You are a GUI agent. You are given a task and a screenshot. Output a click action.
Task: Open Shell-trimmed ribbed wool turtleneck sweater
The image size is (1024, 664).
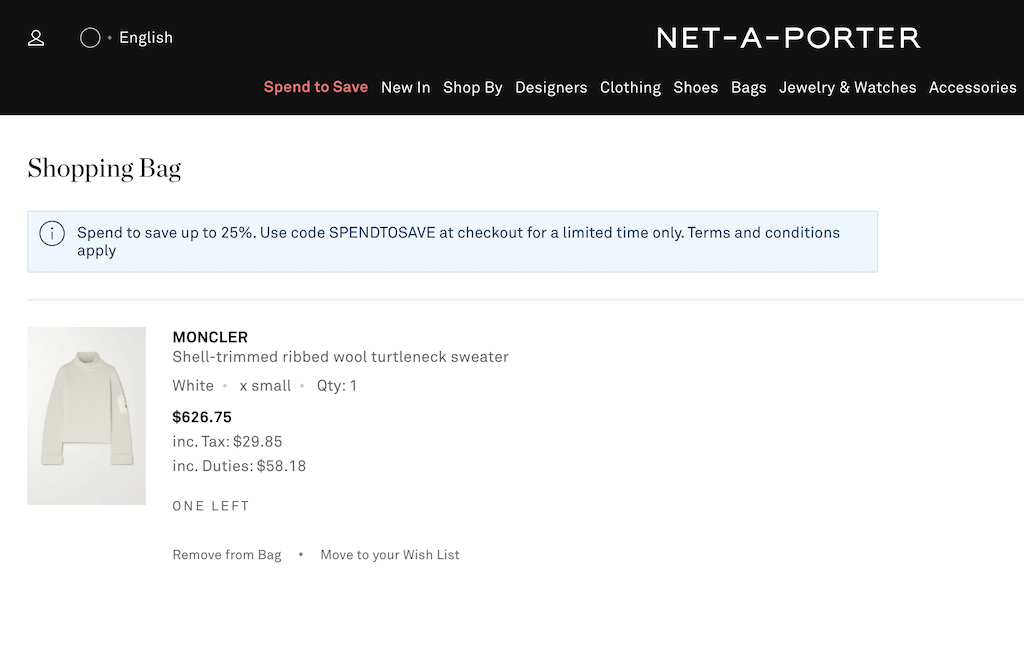(x=340, y=357)
